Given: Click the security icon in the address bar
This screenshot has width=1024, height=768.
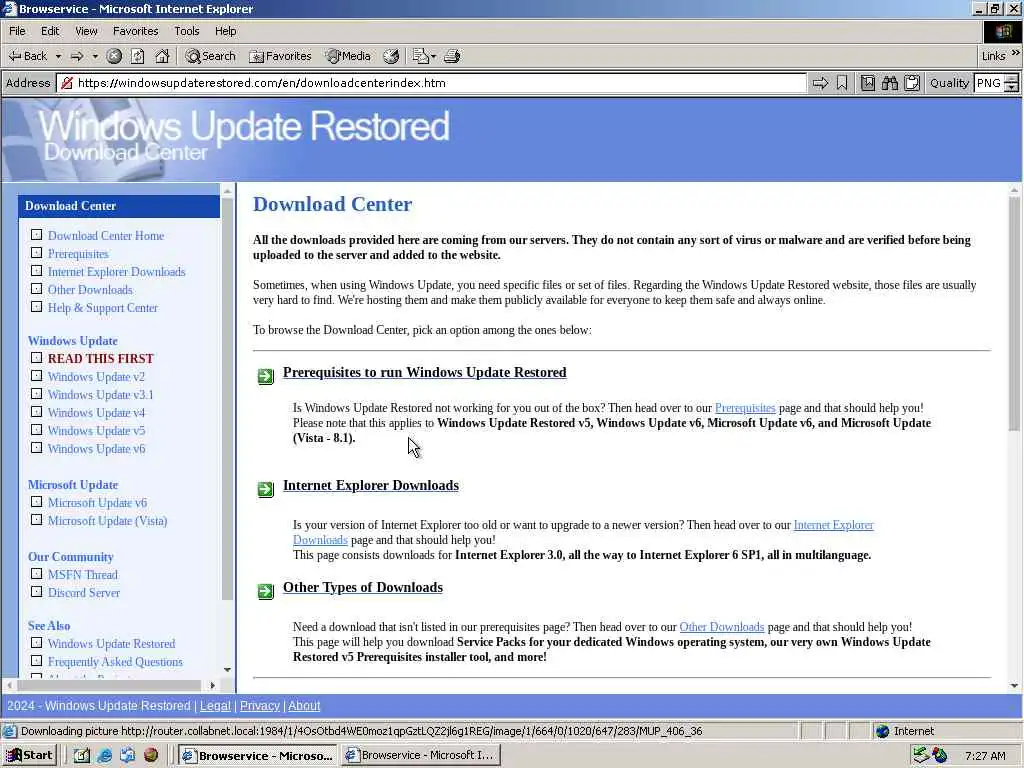Looking at the screenshot, I should pos(67,83).
